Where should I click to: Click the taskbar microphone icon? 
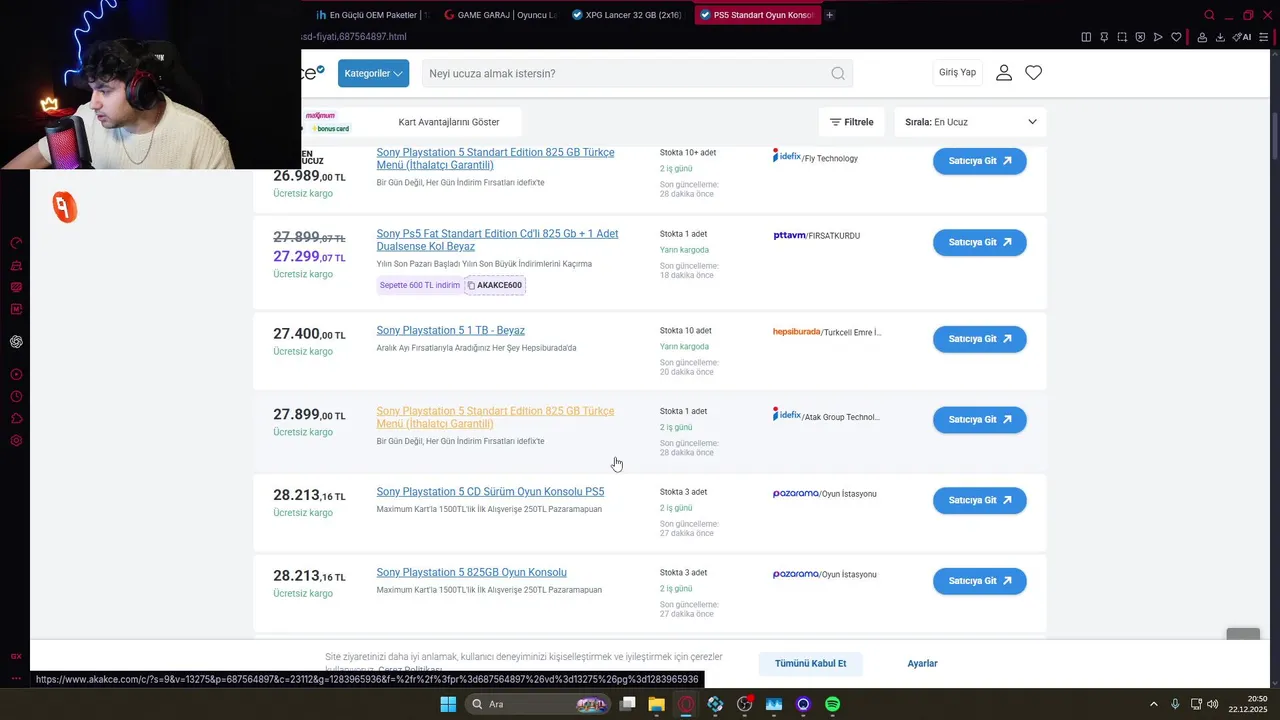1175,704
